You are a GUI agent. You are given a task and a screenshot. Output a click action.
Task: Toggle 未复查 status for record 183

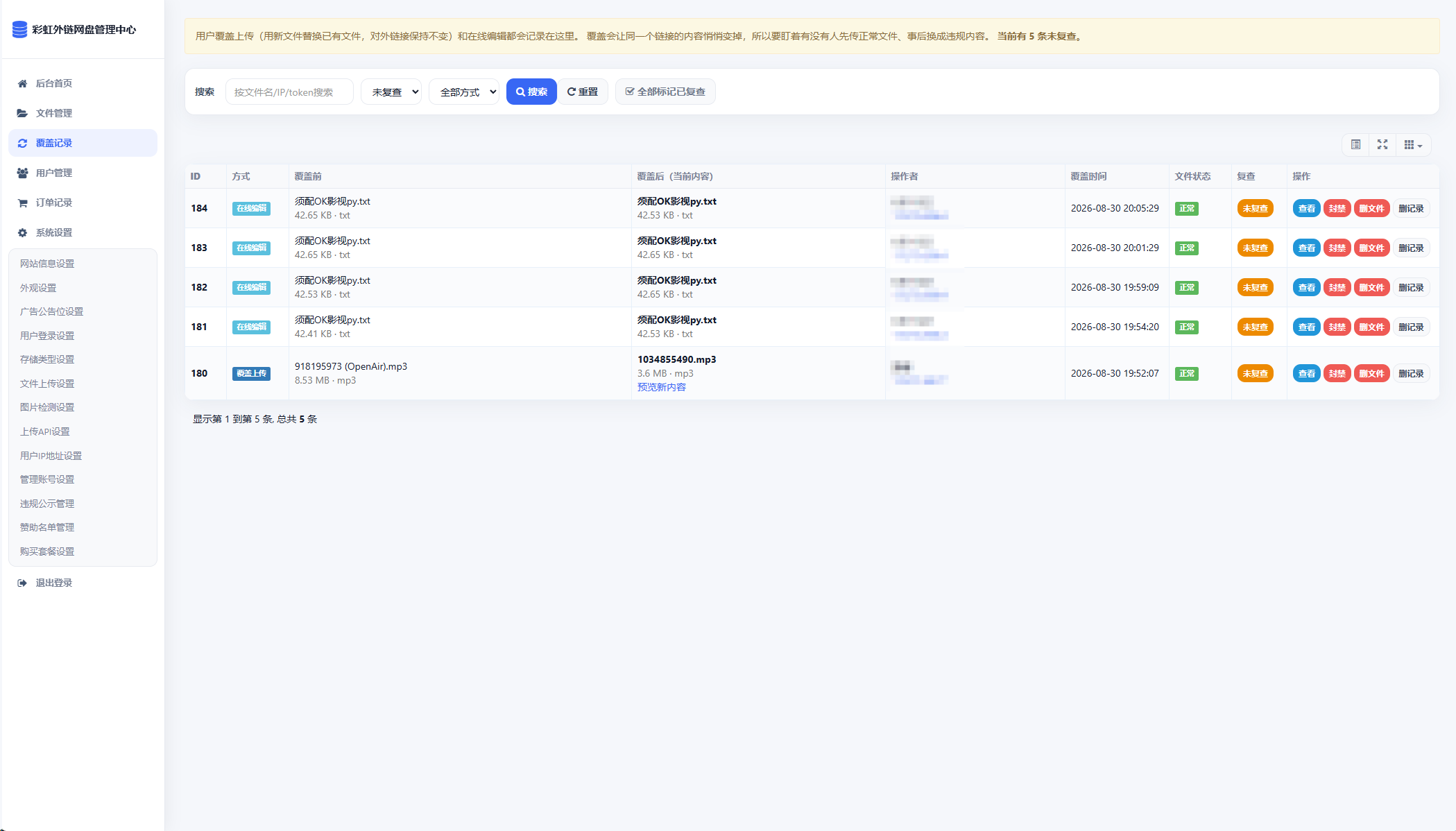tap(1255, 248)
